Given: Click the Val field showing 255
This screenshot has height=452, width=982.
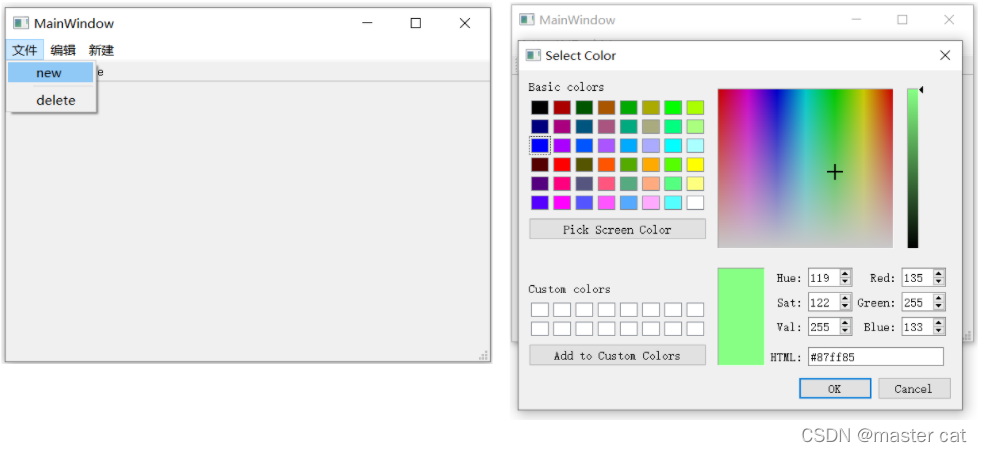Looking at the screenshot, I should click(x=824, y=327).
